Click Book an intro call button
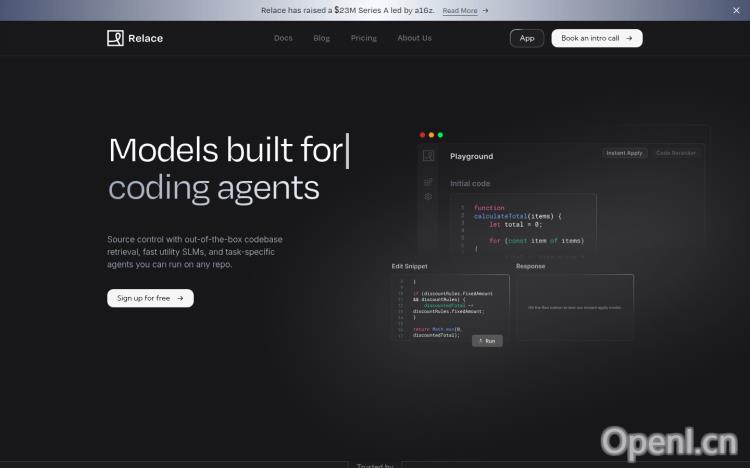750x468 pixels. 596,38
